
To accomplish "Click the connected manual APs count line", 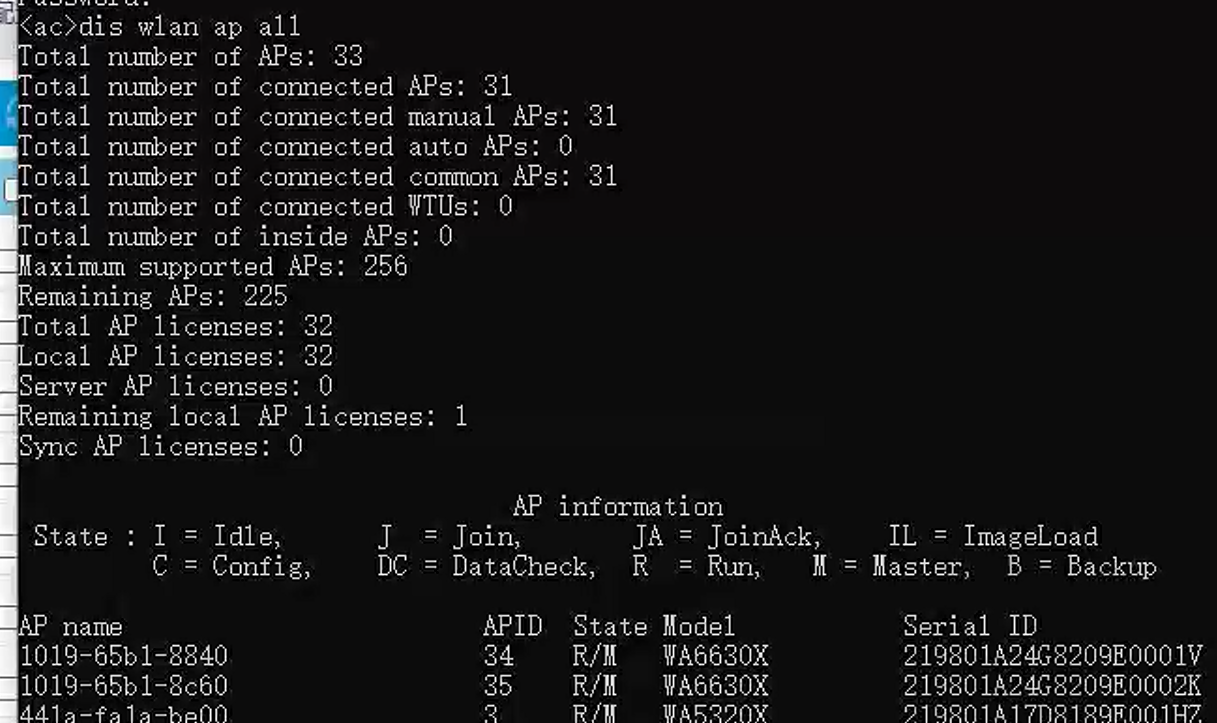I will pos(317,117).
